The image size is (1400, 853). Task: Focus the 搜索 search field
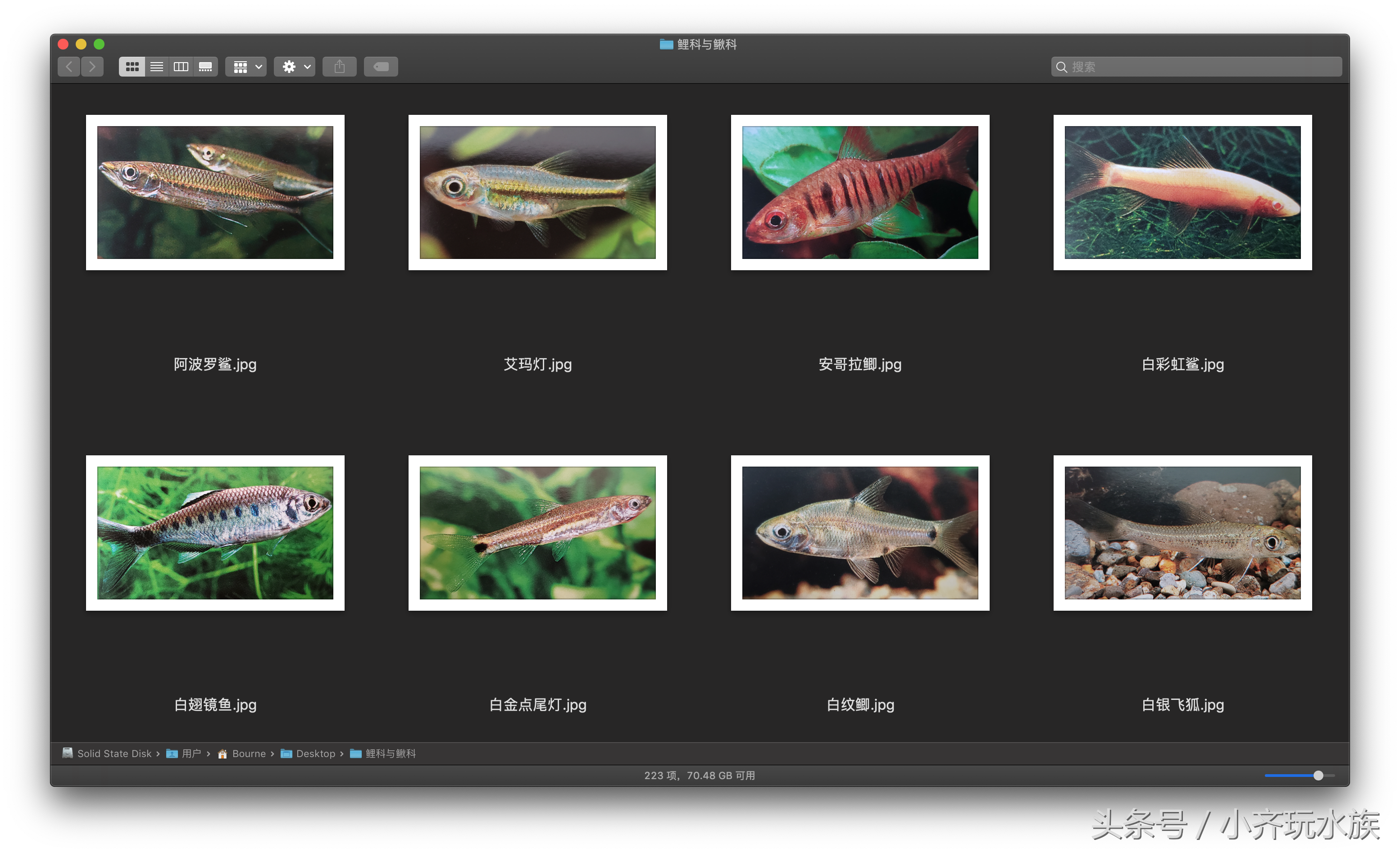[1196, 67]
